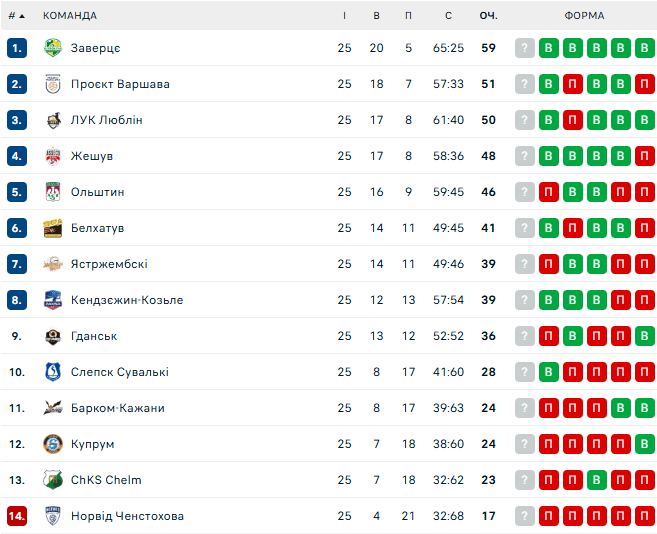Screen dimensions: 657x534
Task: Click the blue rank 1 position badge
Action: tap(16, 48)
